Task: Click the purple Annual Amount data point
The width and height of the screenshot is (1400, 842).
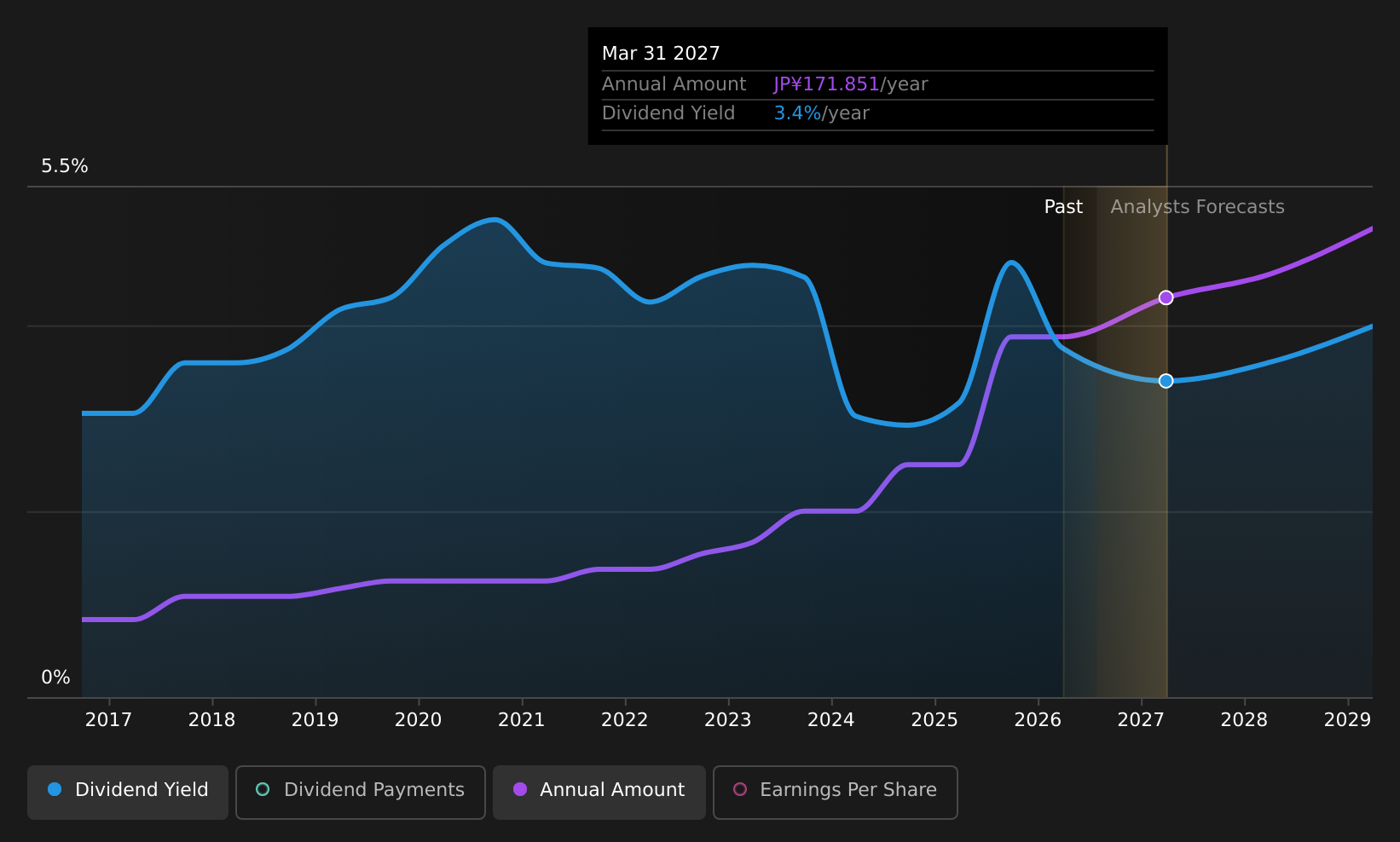Action: (x=1166, y=297)
